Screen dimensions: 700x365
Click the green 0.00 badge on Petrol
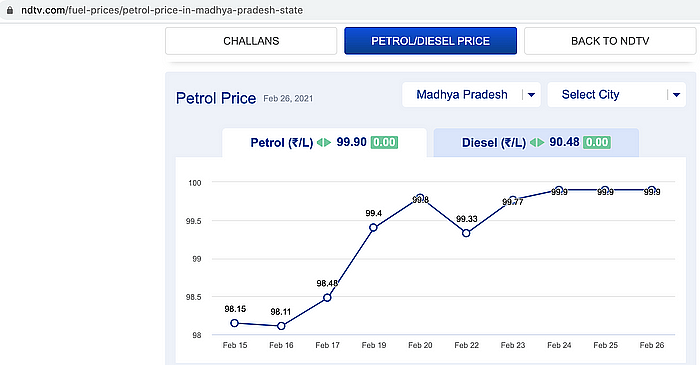[384, 142]
